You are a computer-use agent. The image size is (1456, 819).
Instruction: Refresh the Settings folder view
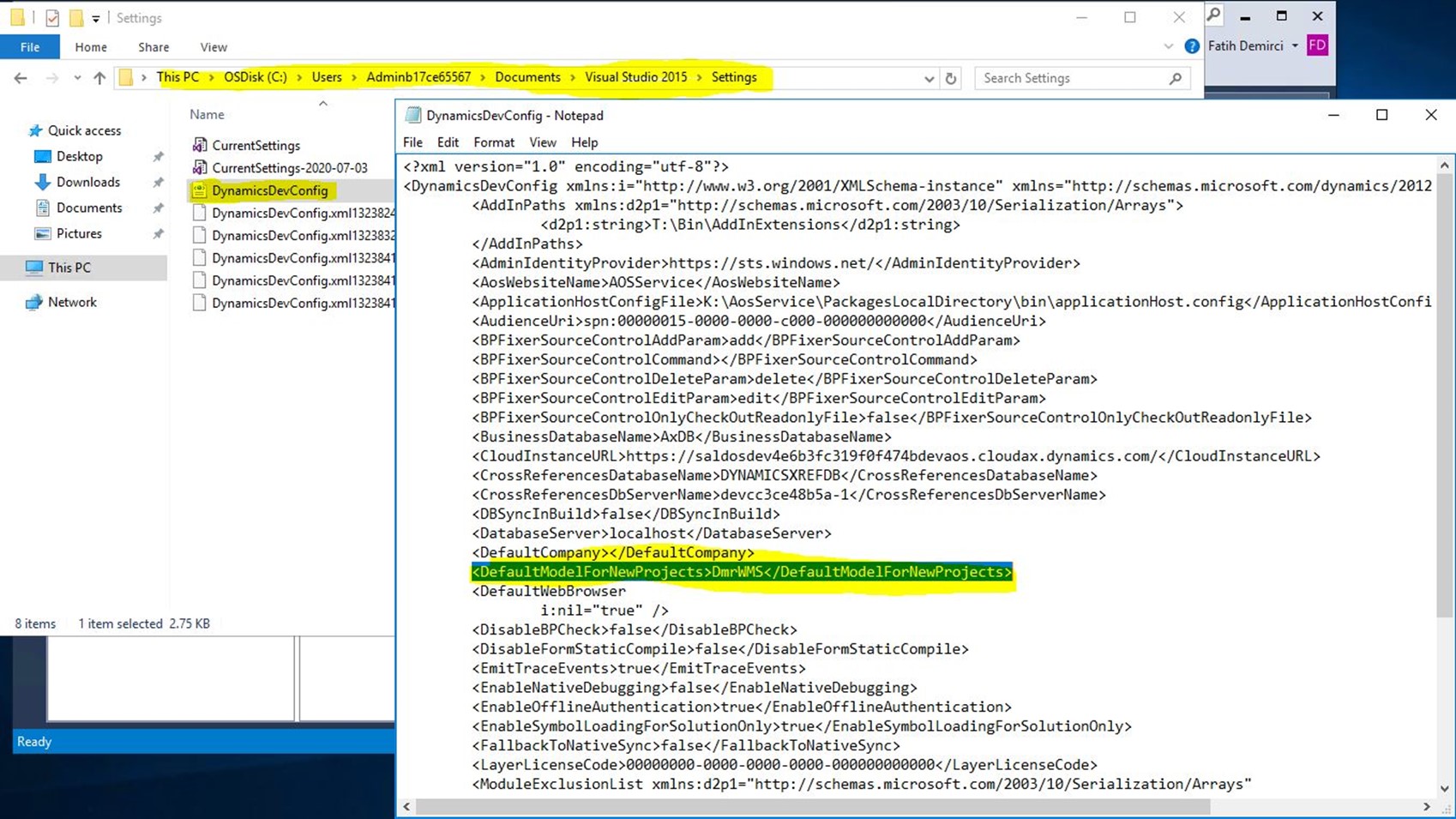tap(951, 79)
